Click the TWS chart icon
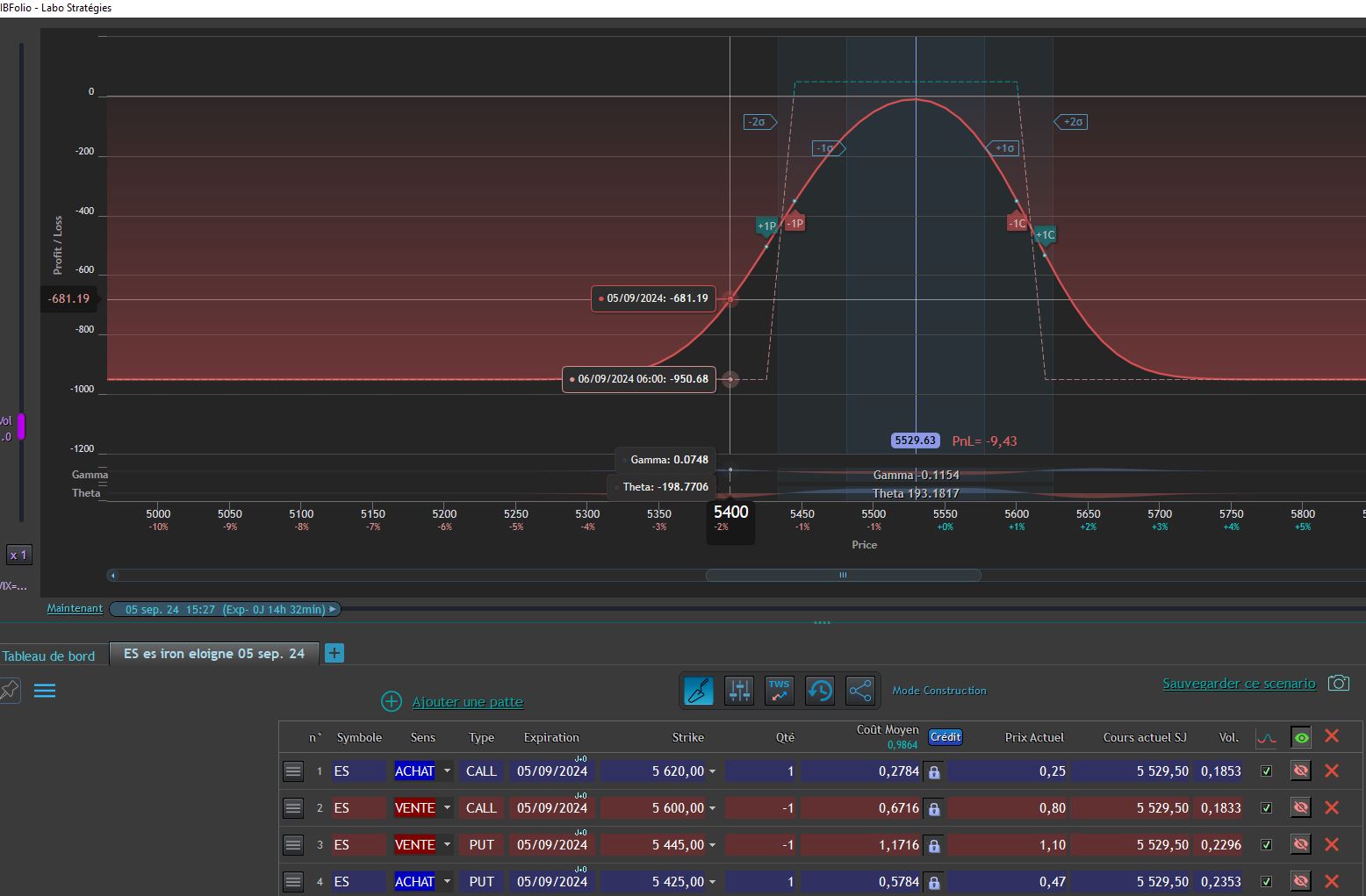1366x896 pixels. [x=780, y=691]
